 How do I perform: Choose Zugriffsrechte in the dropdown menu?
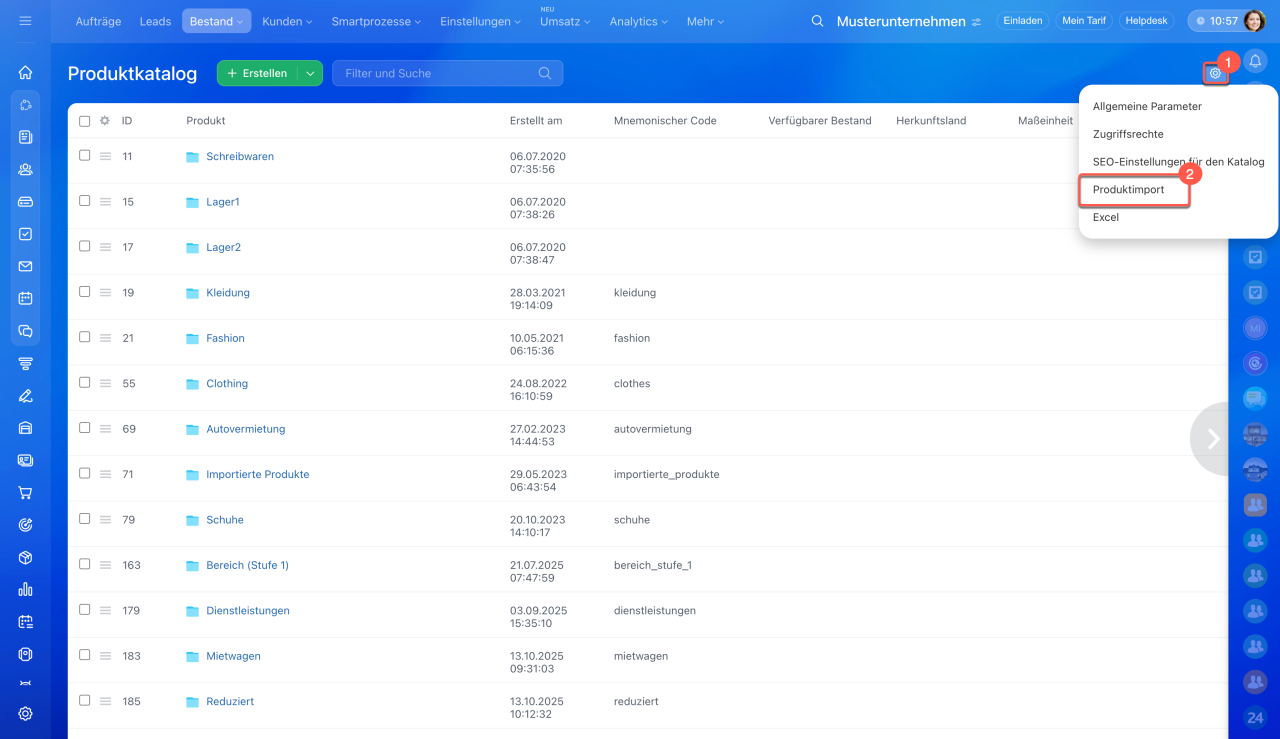(x=1127, y=134)
